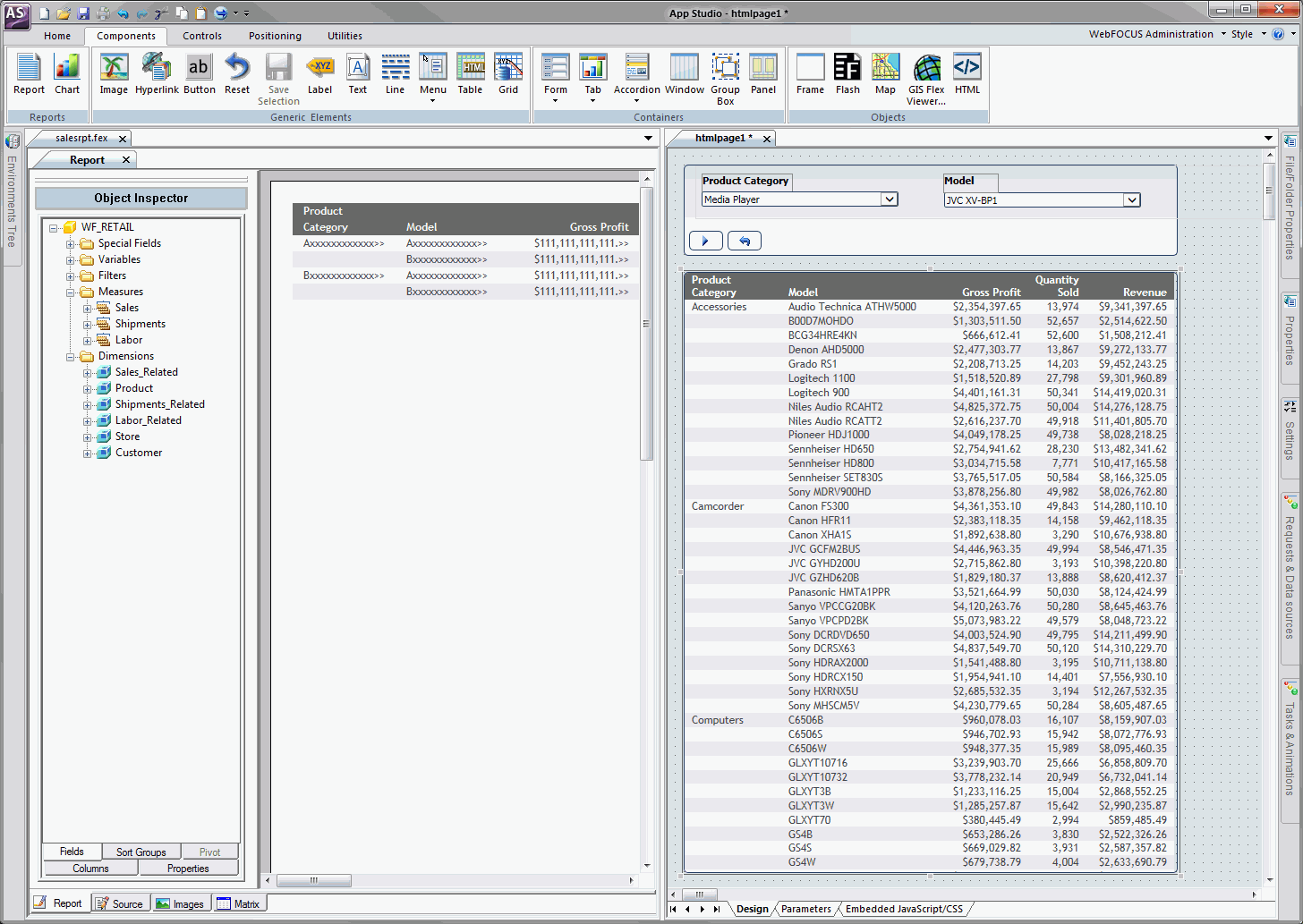This screenshot has width=1303, height=924.
Task: Open the WebFOCUS Administration menu
Action: click(1157, 34)
